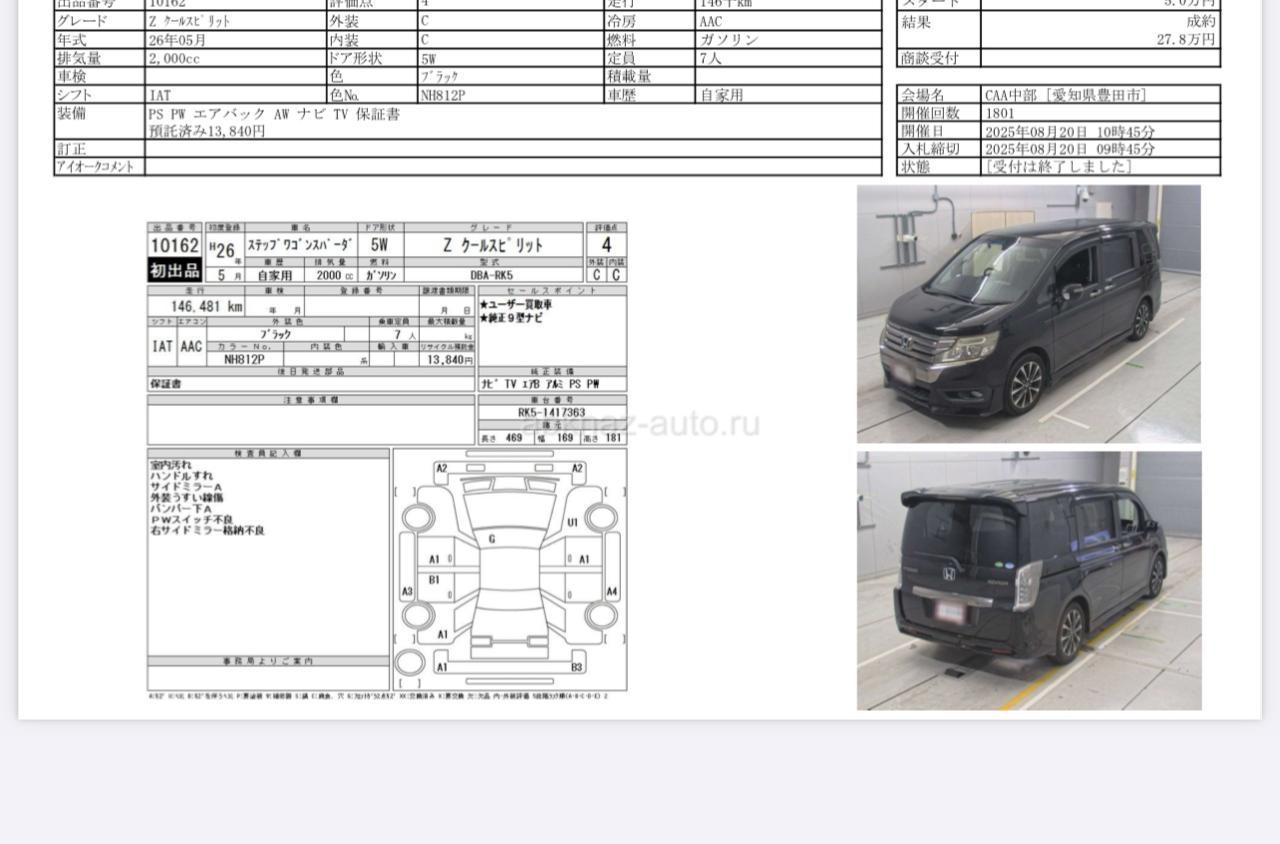Select the lot number 10162 on auction sheet
This screenshot has height=844, width=1280.
pos(175,246)
